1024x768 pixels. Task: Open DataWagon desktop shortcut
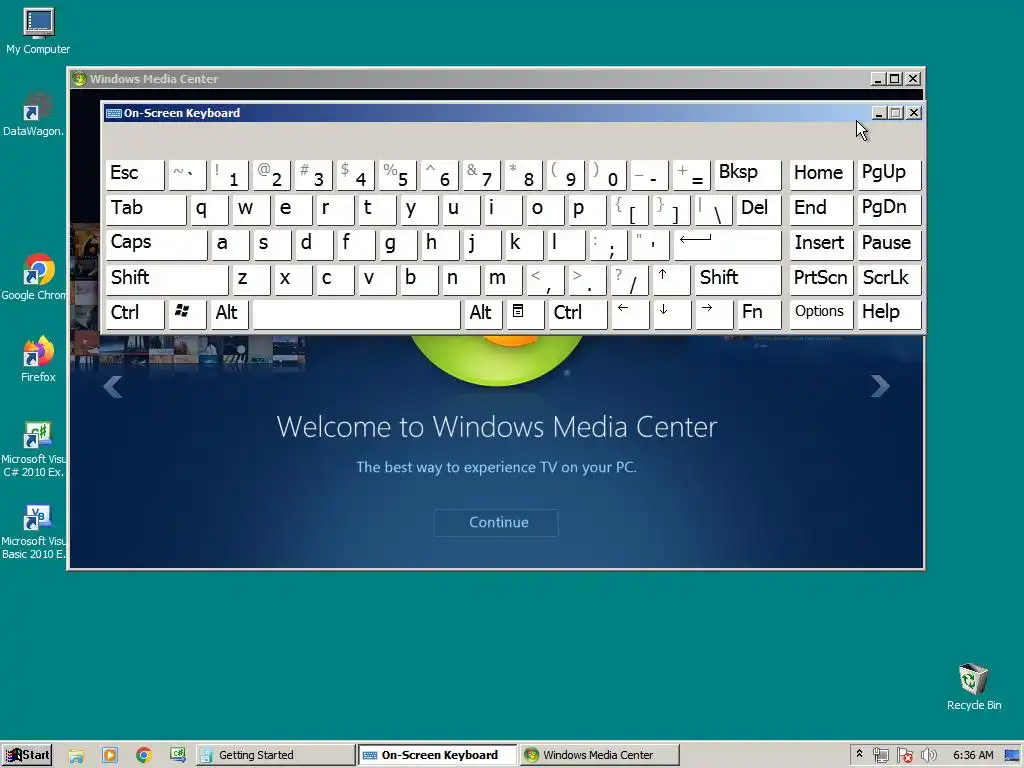tap(34, 114)
